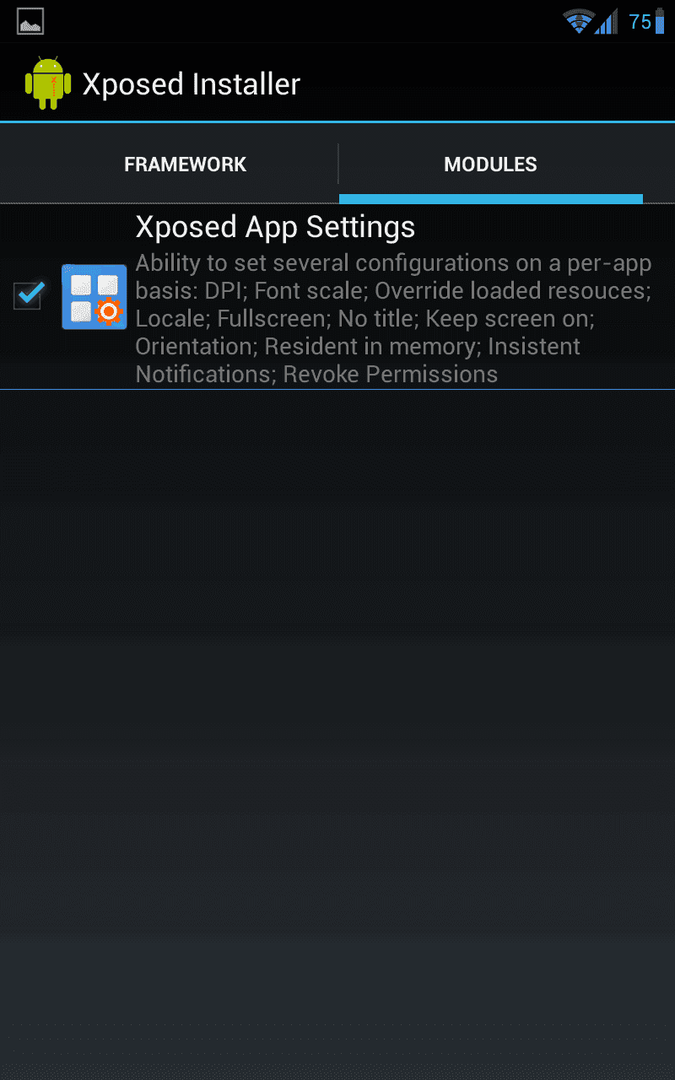Tap the battery icon in status bar
Screen dimensions: 675x1080
(x=659, y=21)
